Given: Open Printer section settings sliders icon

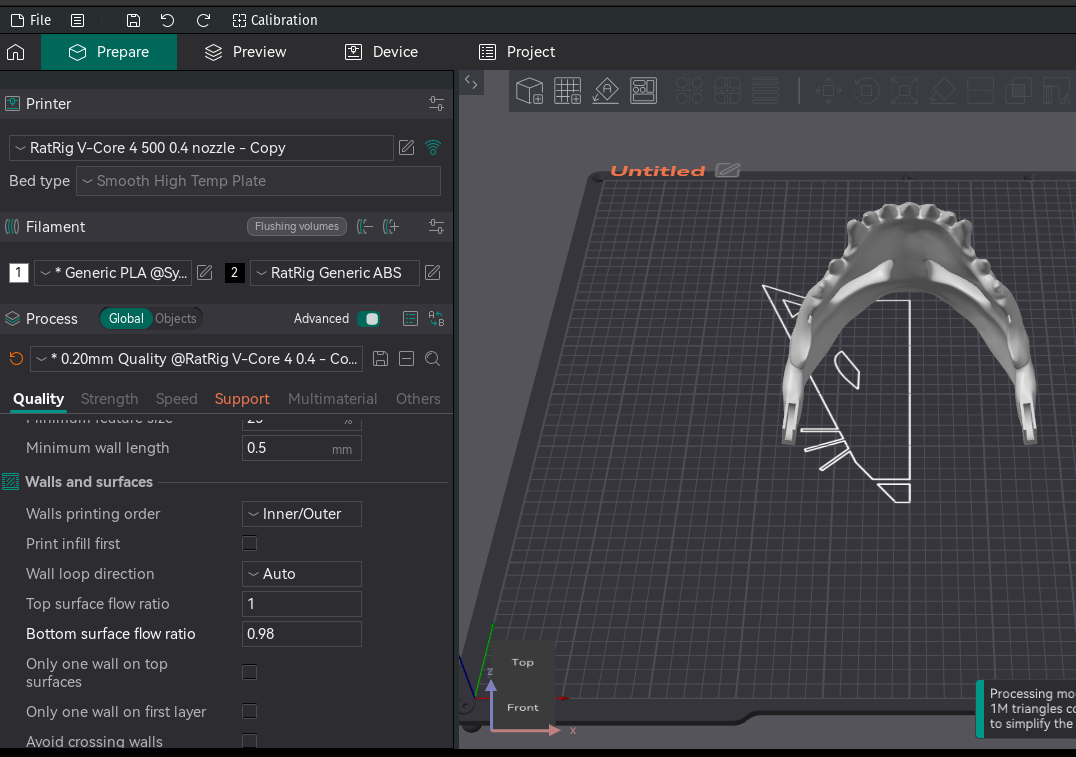Looking at the screenshot, I should coord(436,104).
